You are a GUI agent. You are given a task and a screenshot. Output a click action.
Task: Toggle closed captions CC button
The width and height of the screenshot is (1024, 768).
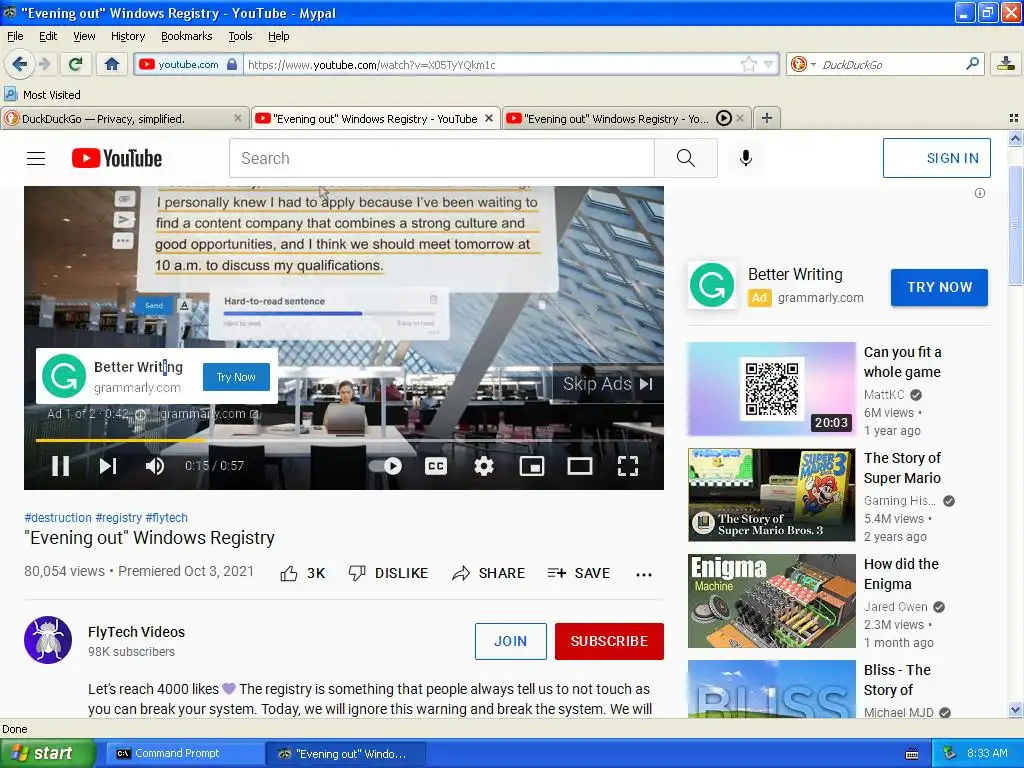[436, 466]
